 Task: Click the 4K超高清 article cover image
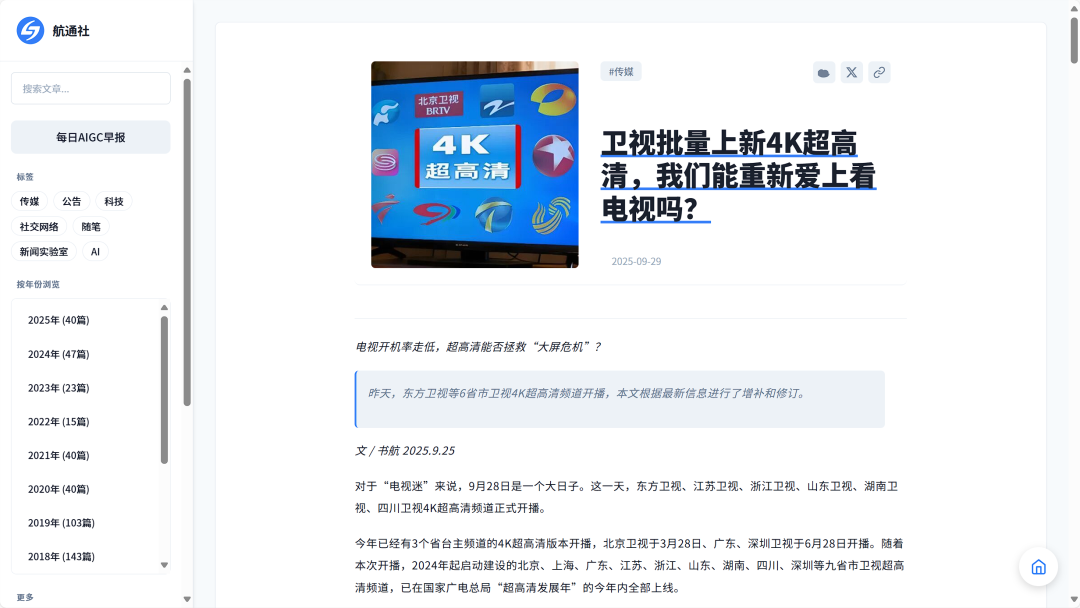click(x=474, y=164)
